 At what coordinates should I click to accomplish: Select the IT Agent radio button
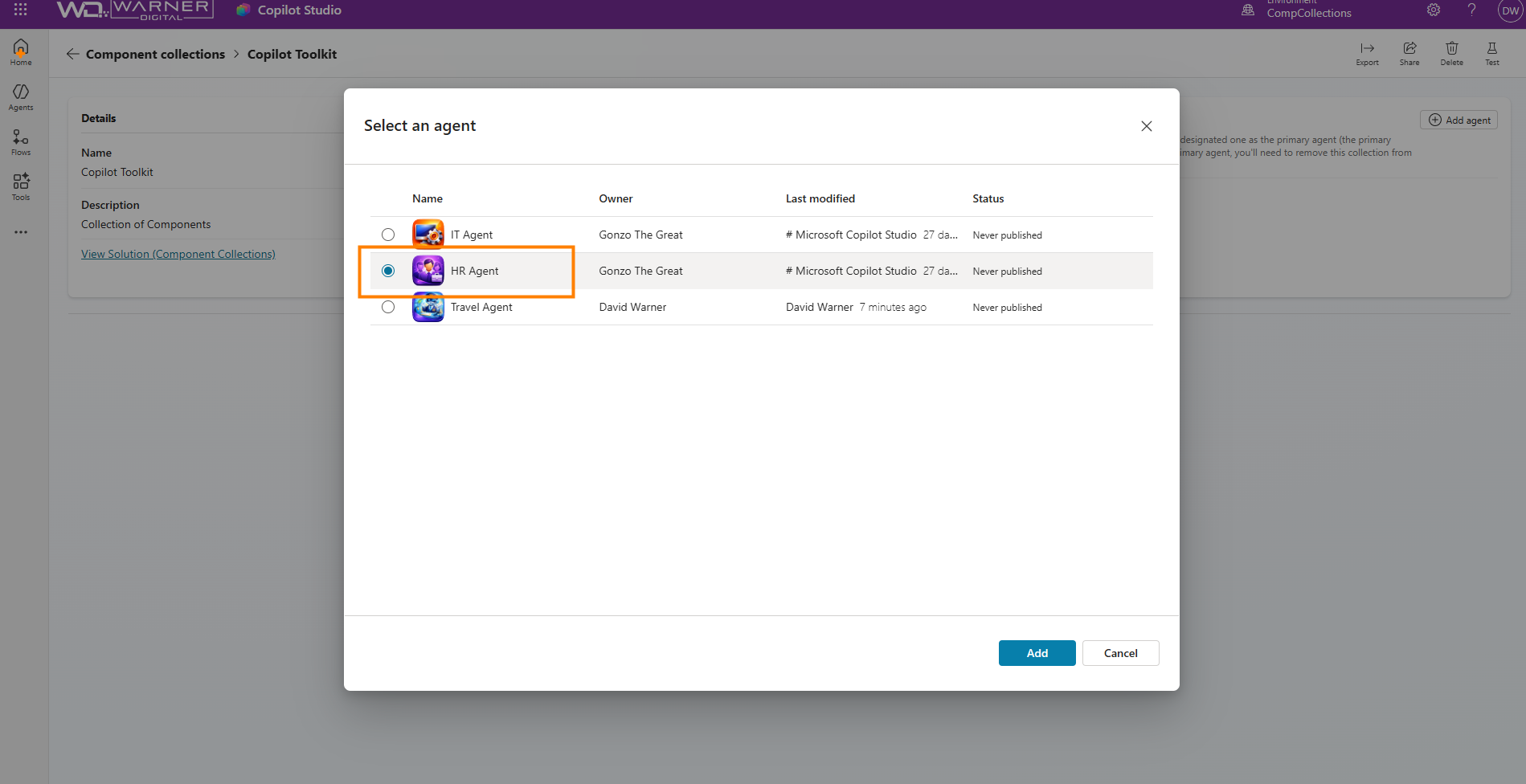click(388, 235)
